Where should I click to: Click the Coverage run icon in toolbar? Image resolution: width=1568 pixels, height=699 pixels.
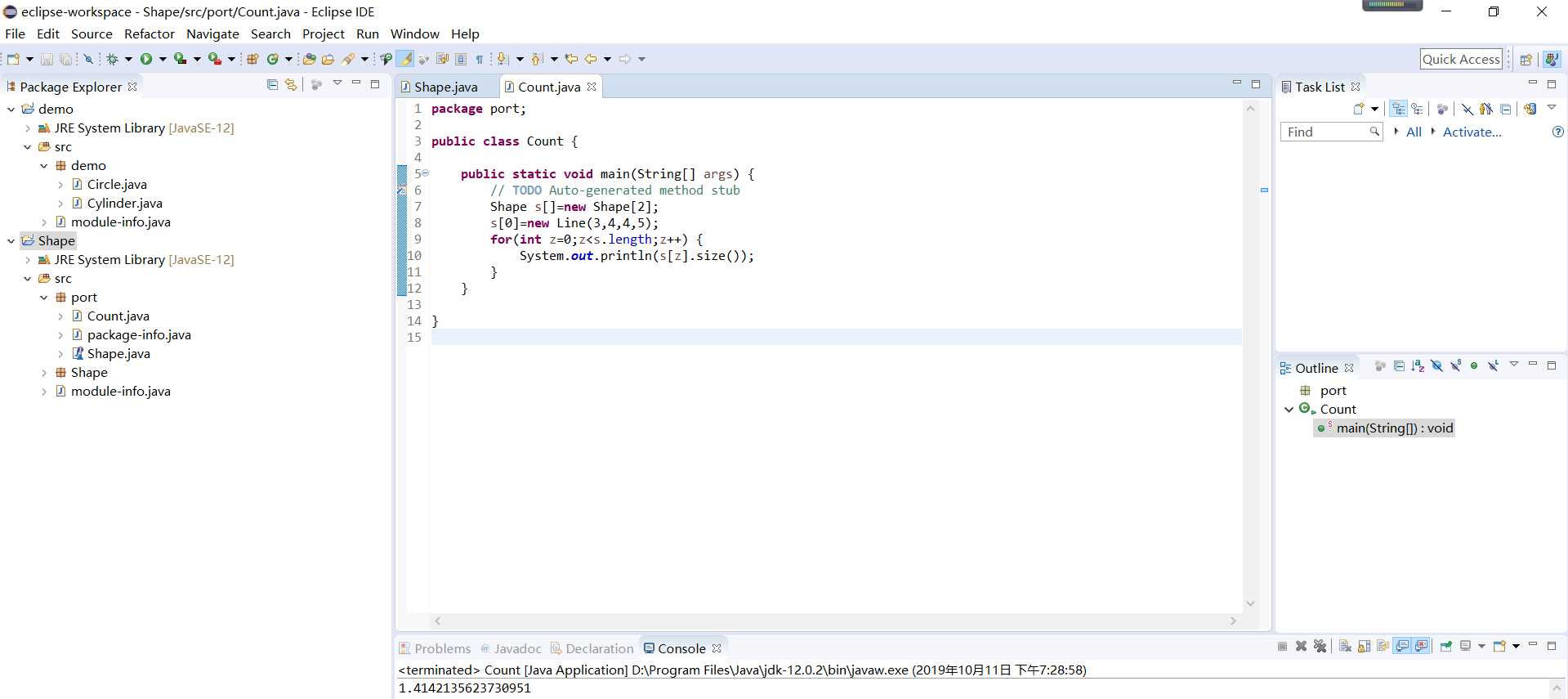point(180,59)
